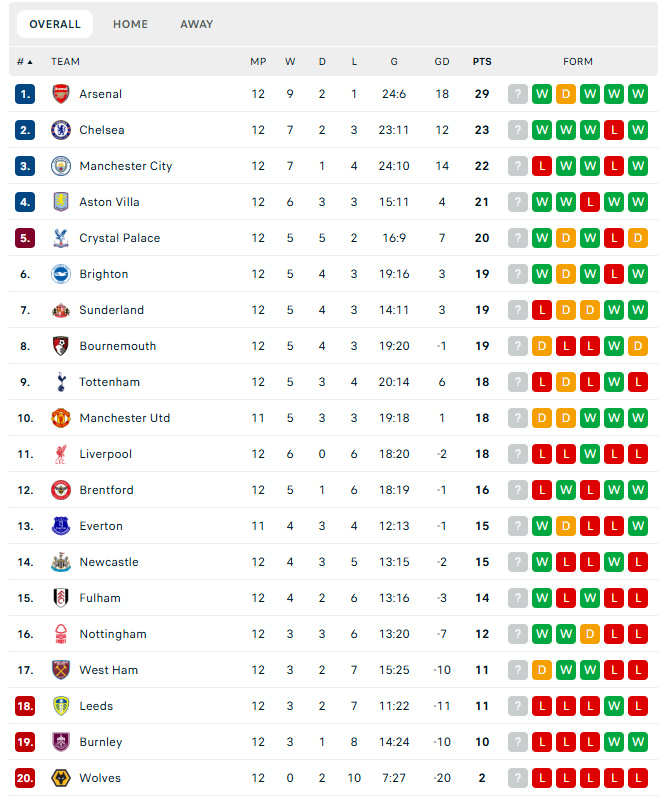The image size is (661, 798).
Task: Click the Crystal Palace crest icon
Action: (x=61, y=238)
